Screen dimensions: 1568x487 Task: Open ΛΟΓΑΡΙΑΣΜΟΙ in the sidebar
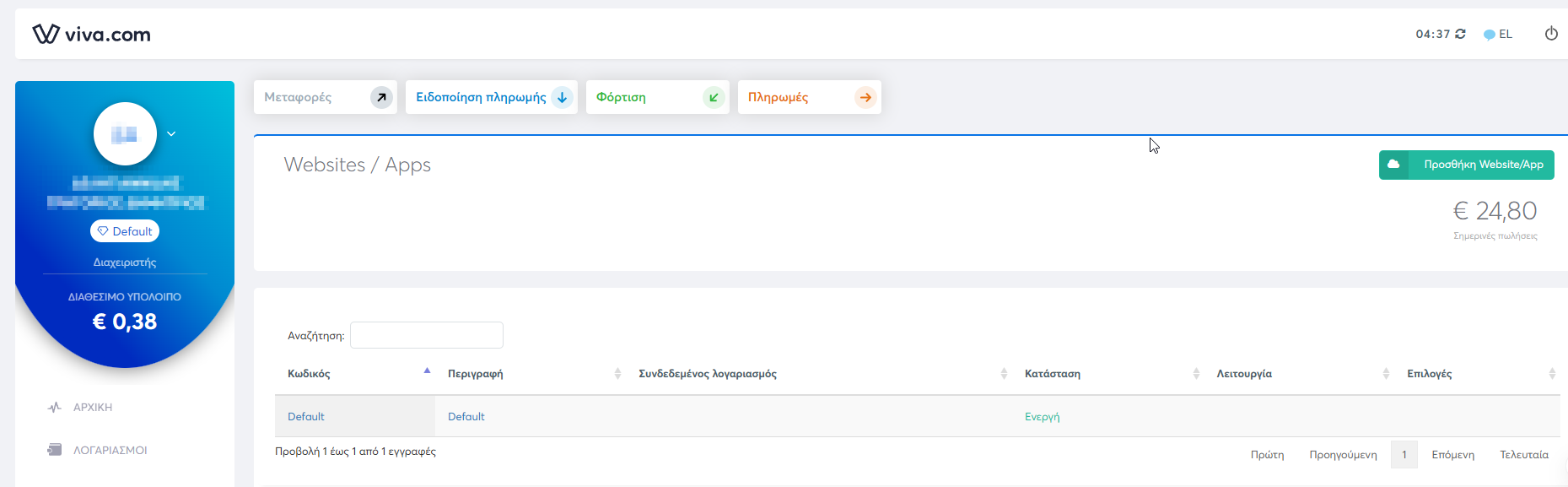pyautogui.click(x=110, y=451)
